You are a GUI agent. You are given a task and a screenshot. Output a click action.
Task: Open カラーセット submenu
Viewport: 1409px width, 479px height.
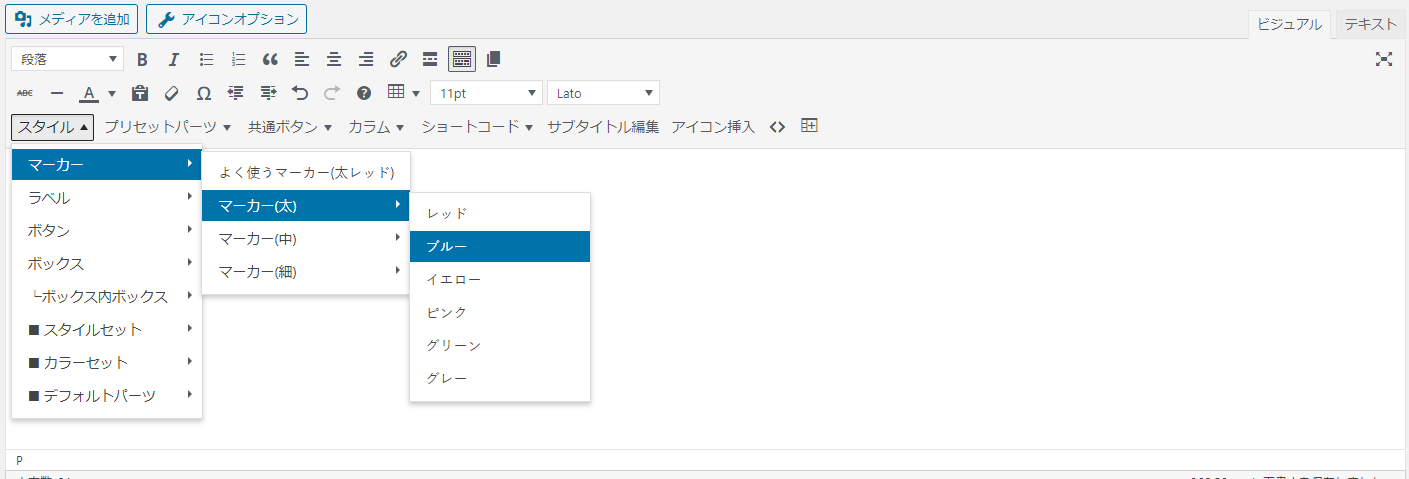(x=107, y=363)
